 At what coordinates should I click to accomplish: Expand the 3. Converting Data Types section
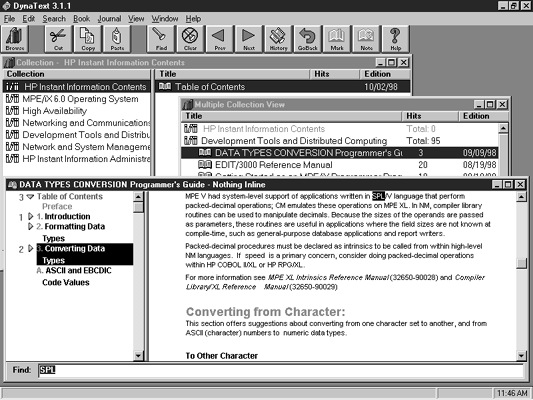(x=30, y=248)
